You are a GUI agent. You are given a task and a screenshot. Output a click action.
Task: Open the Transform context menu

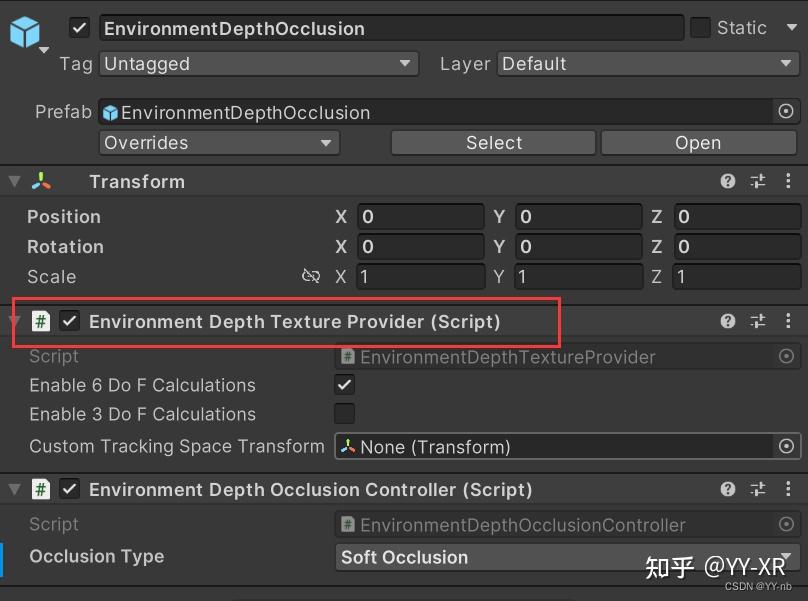(789, 181)
